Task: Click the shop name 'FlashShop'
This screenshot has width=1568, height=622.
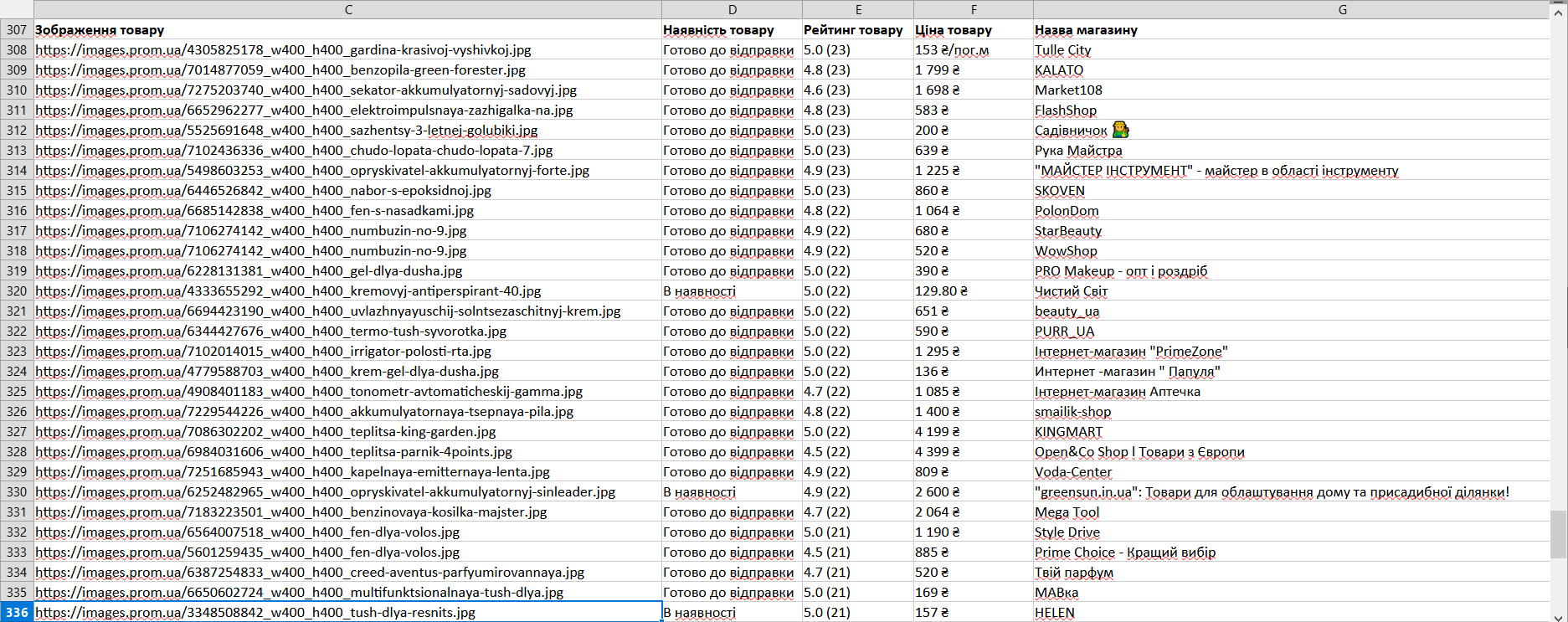Action: pos(1065,110)
